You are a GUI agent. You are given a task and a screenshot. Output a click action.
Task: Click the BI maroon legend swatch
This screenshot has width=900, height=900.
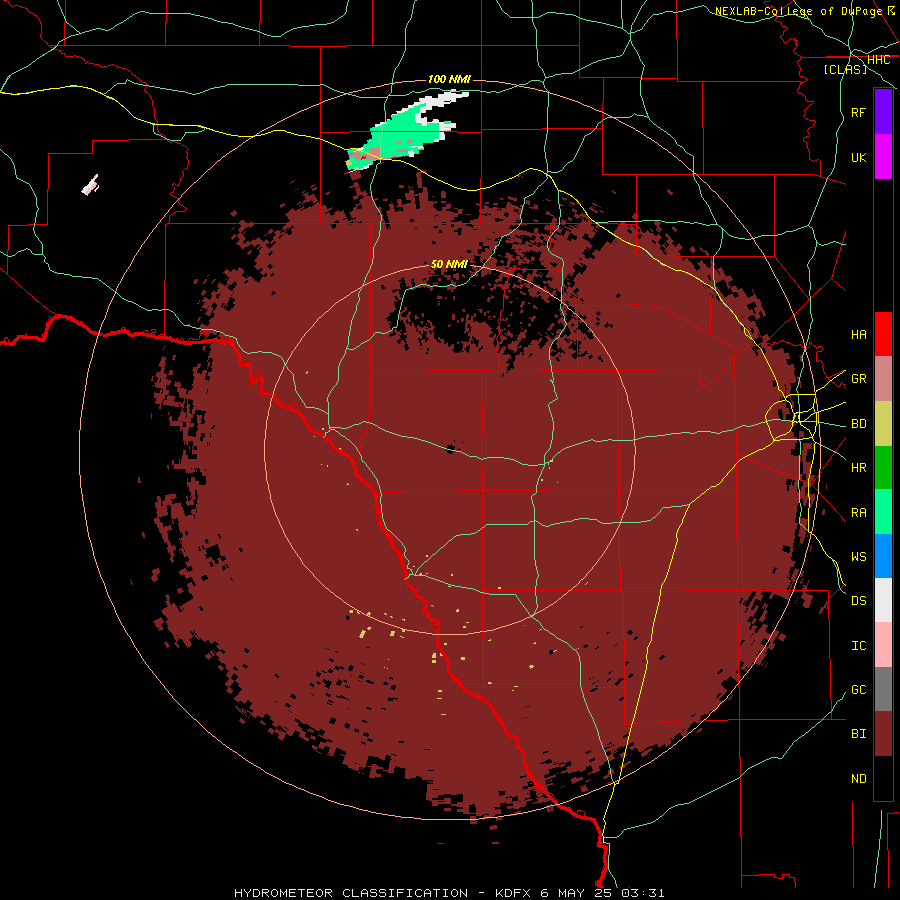[x=883, y=734]
